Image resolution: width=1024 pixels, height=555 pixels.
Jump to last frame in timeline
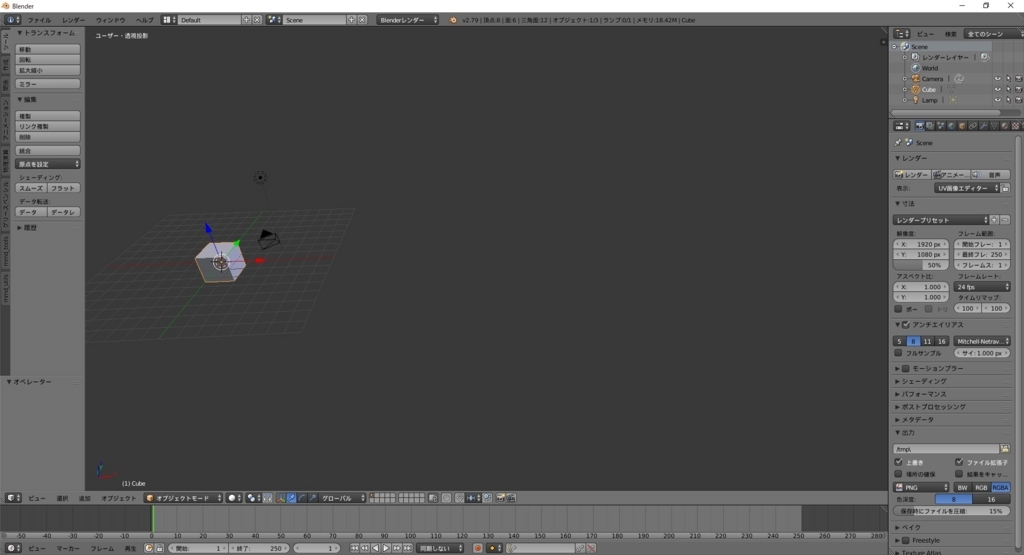(x=408, y=548)
